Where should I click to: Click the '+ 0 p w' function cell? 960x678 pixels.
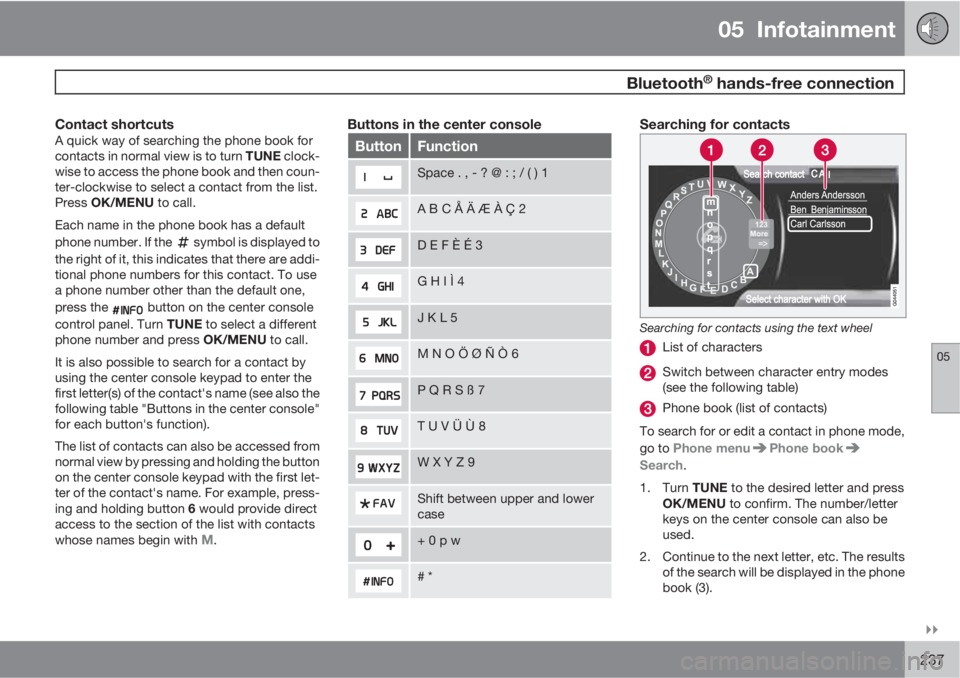[511, 545]
